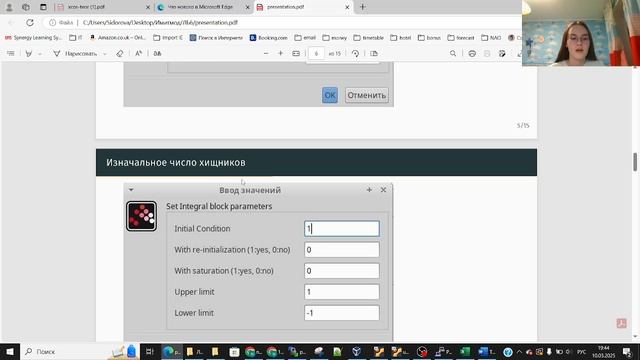This screenshot has width=640, height=360.
Task: Open tab actions menu icon
Action: 43,7
